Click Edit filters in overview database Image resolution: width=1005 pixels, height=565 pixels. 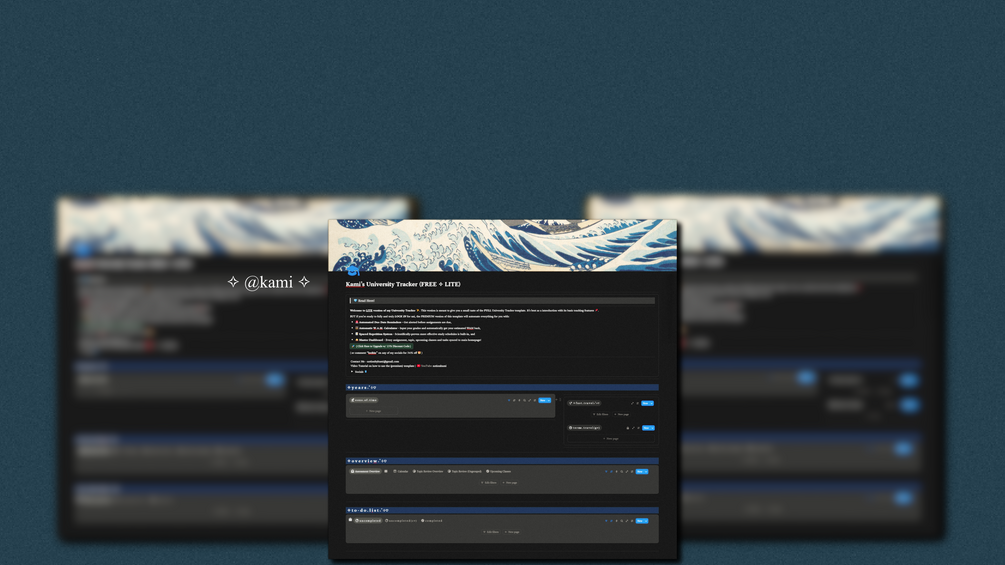click(490, 482)
